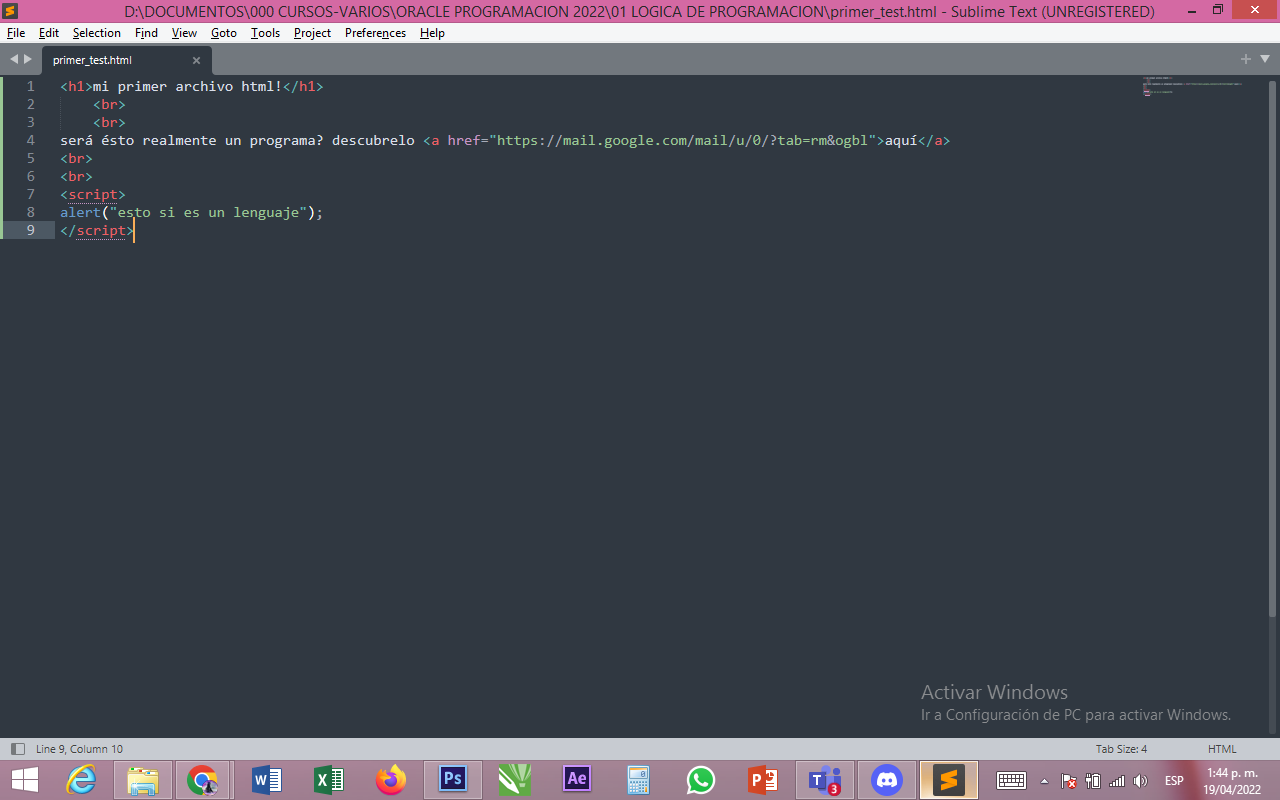The height and width of the screenshot is (800, 1280).
Task: Launch Internet Explorer from taskbar
Action: (81, 780)
